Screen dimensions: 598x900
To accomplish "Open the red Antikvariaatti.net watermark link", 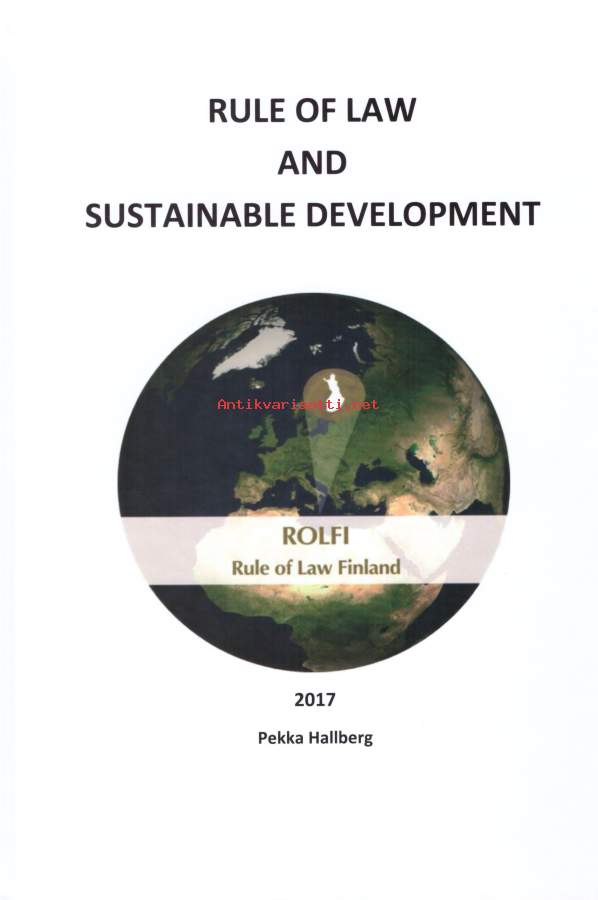I will coord(297,405).
